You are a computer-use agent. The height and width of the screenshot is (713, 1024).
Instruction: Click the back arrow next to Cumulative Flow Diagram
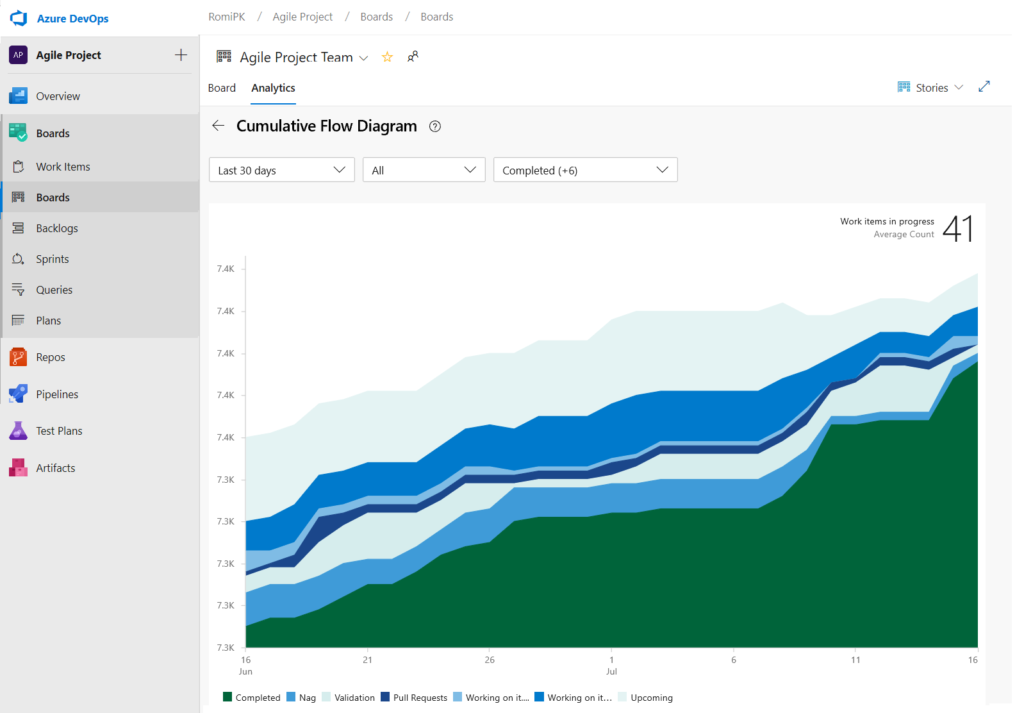pos(218,126)
